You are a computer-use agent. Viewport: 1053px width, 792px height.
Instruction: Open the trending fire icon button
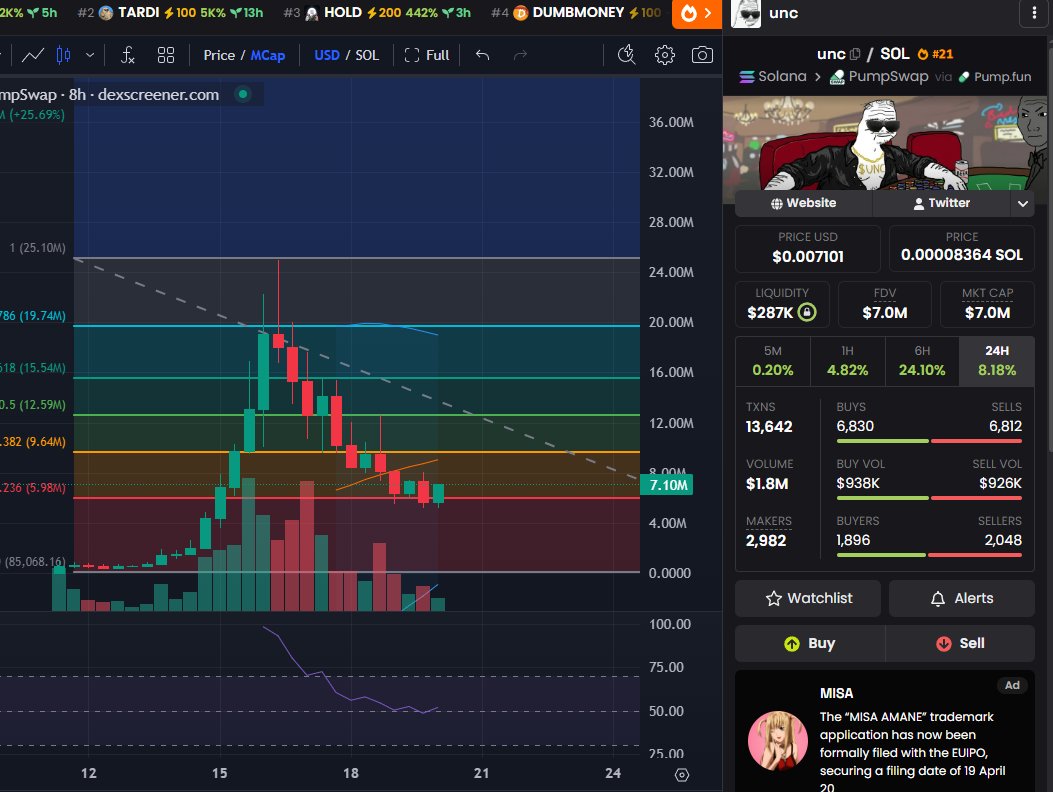point(696,13)
